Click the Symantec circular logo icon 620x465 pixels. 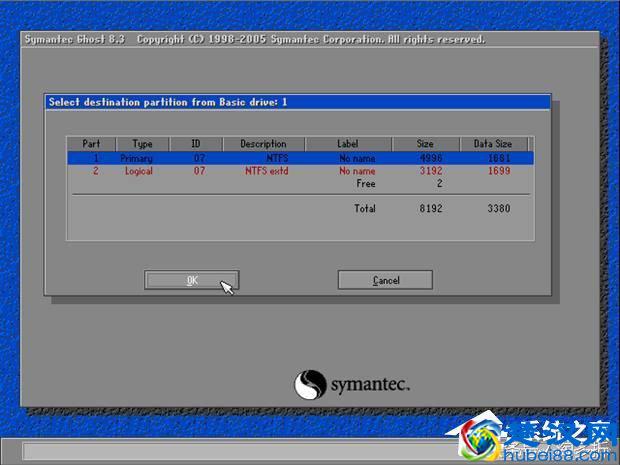(x=310, y=385)
